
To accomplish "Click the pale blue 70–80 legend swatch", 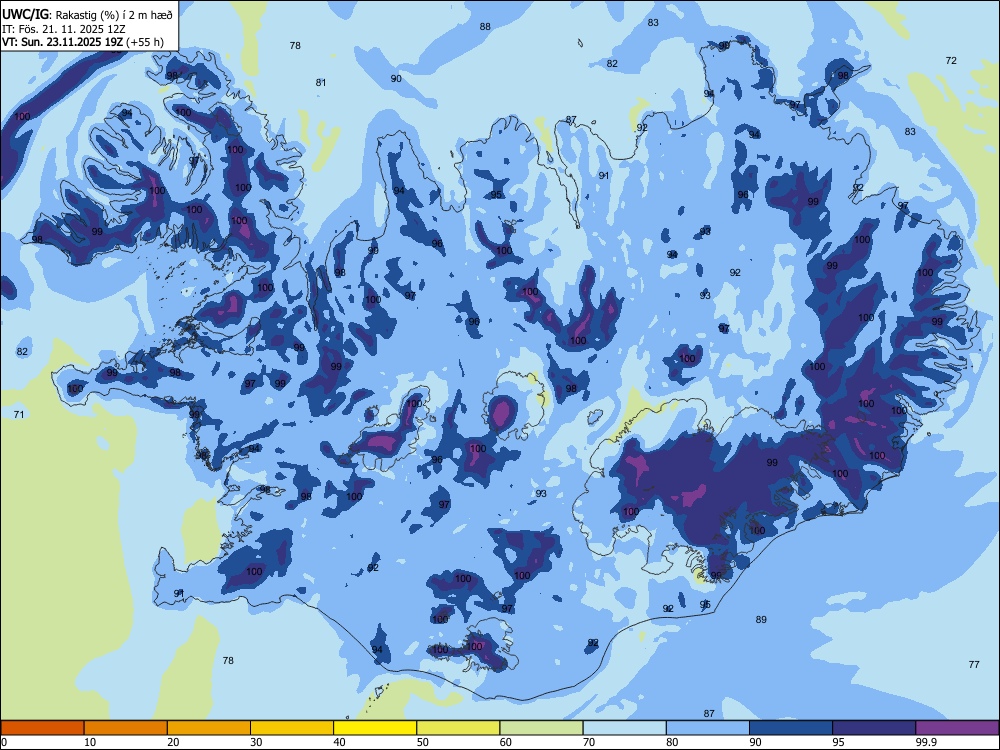I will click(625, 728).
